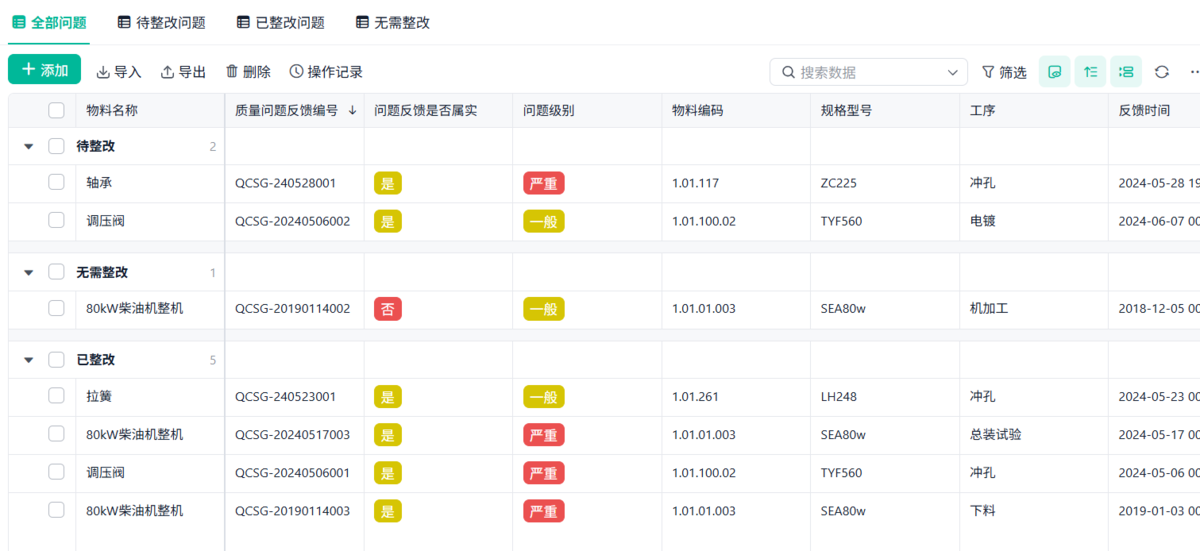The height and width of the screenshot is (551, 1200).
Task: Click the refresh data icon
Action: pyautogui.click(x=1162, y=72)
